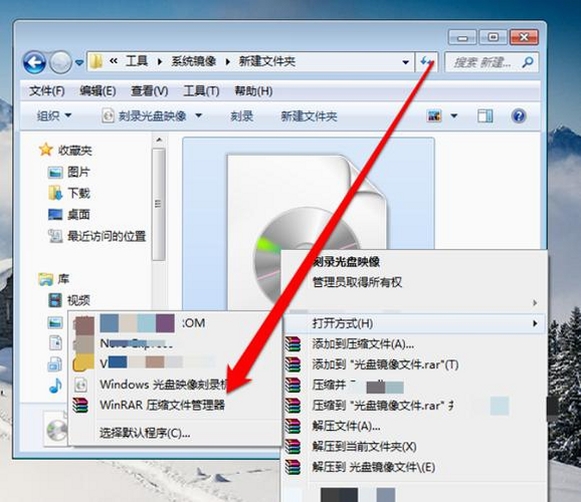Click the 收藏夹 star icon
581x502 pixels.
pyautogui.click(x=46, y=150)
